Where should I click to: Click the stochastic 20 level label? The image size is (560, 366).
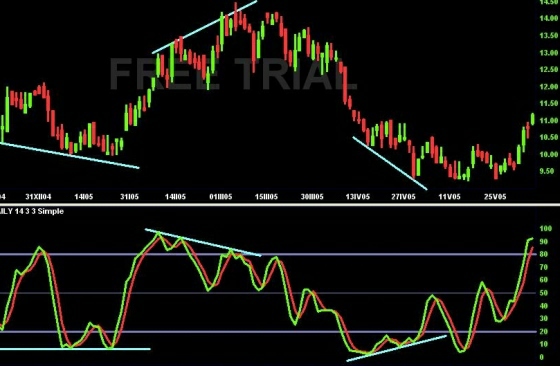point(544,332)
